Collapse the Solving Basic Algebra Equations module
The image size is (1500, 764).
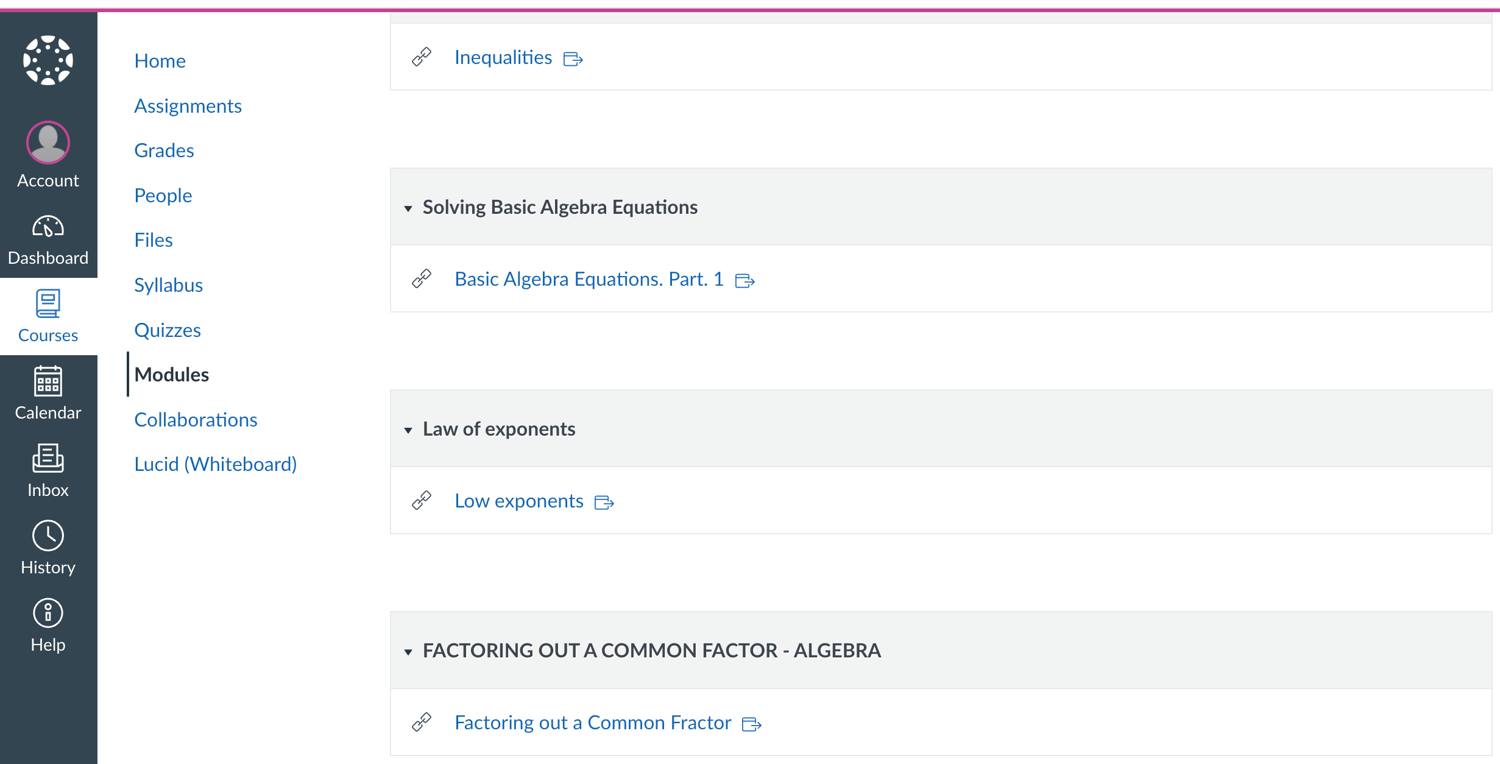(408, 209)
